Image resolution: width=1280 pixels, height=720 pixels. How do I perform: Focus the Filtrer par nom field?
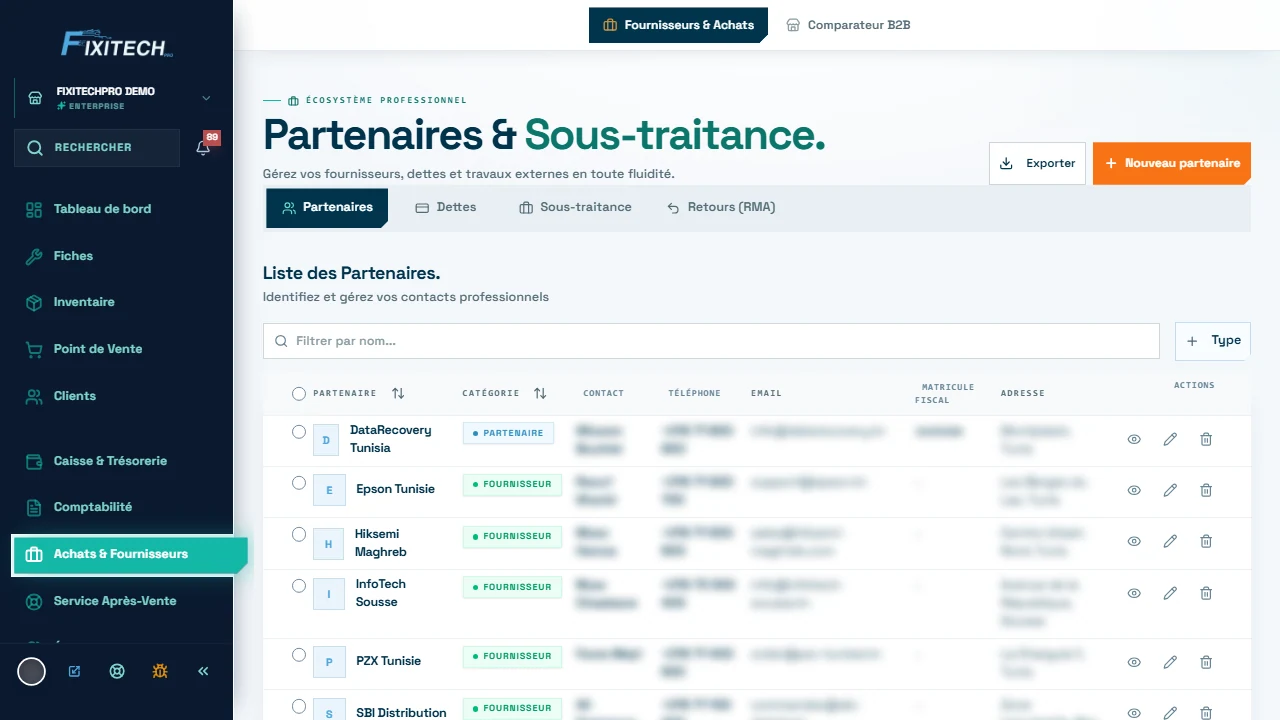[711, 341]
